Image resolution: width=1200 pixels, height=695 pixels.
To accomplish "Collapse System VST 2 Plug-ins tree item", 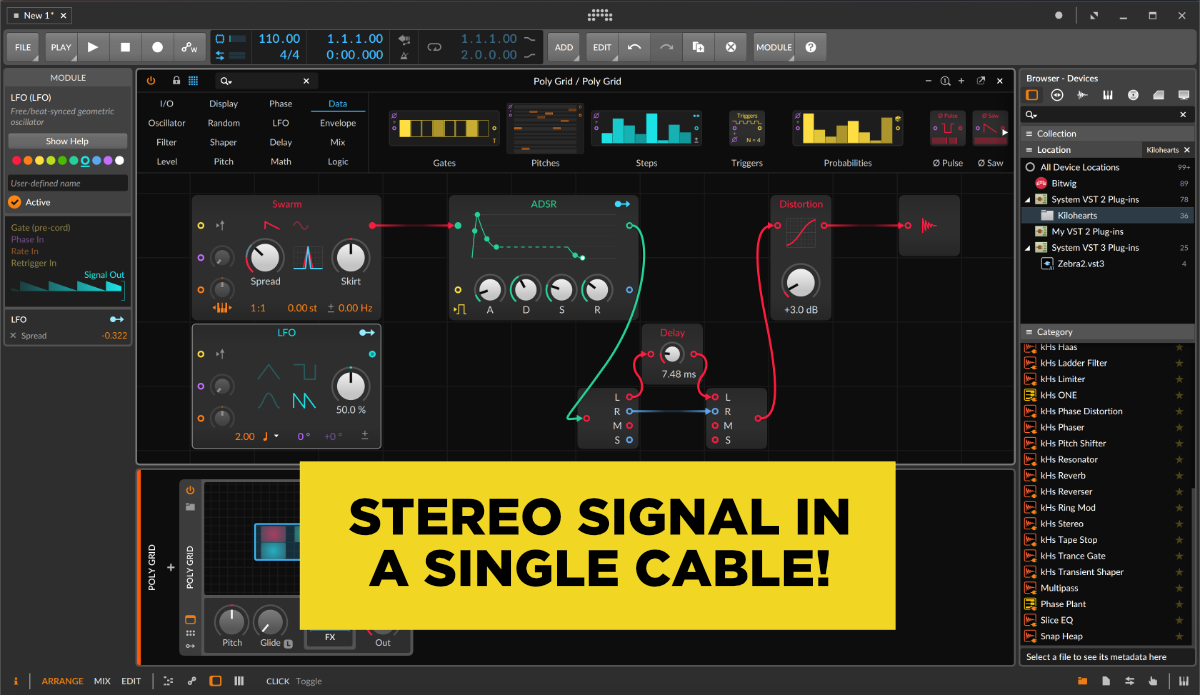I will pyautogui.click(x=1029, y=199).
